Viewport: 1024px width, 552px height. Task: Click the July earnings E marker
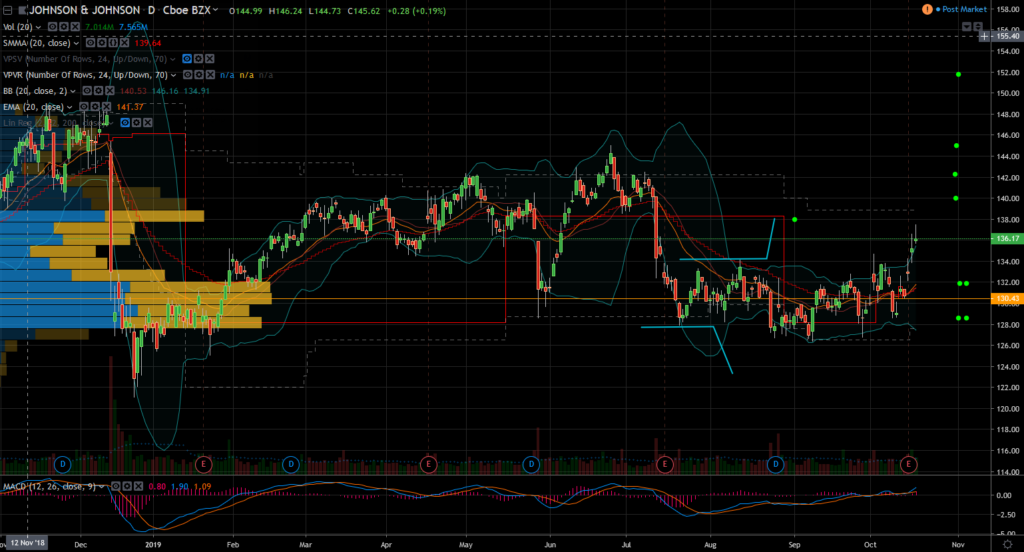point(664,464)
